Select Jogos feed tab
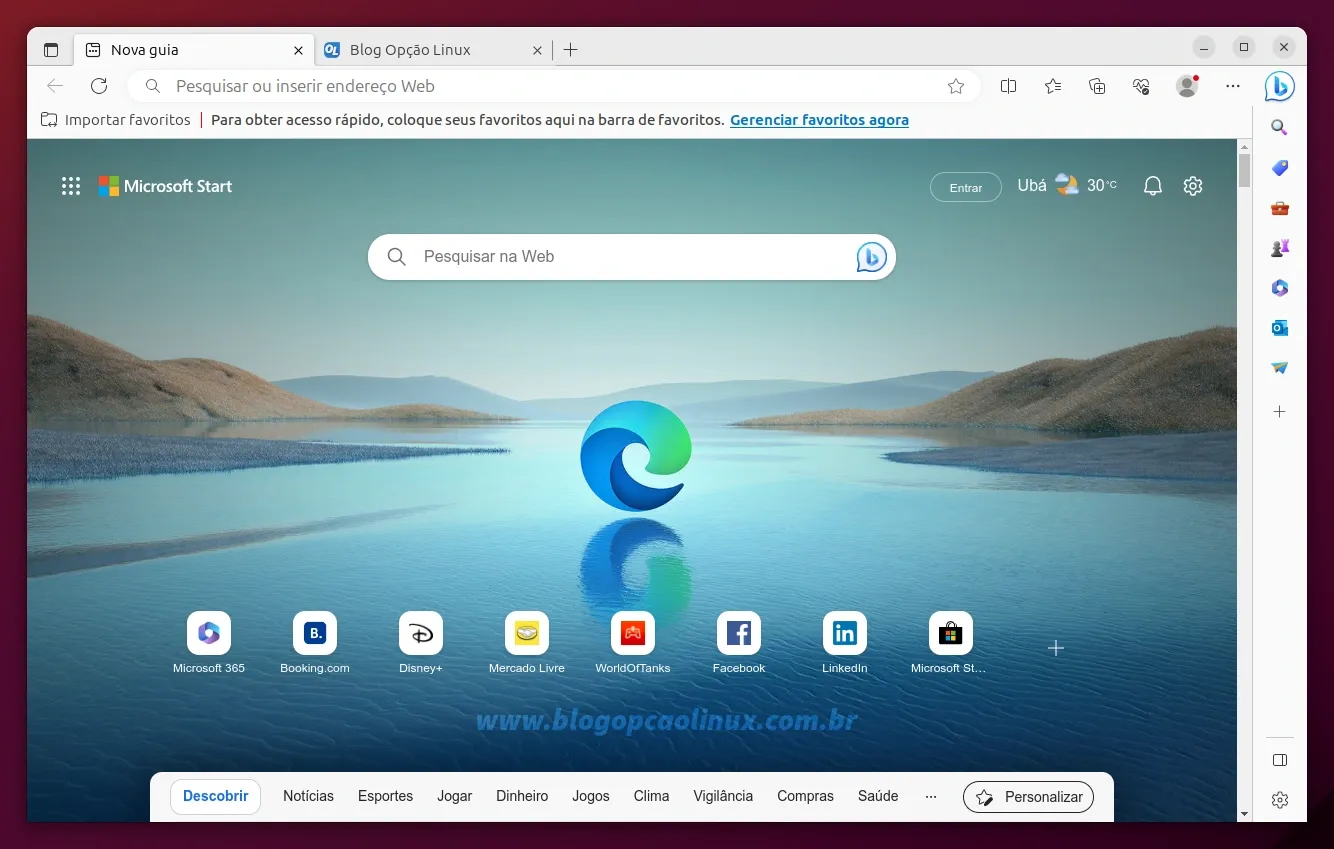The image size is (1334, 849). 591,797
